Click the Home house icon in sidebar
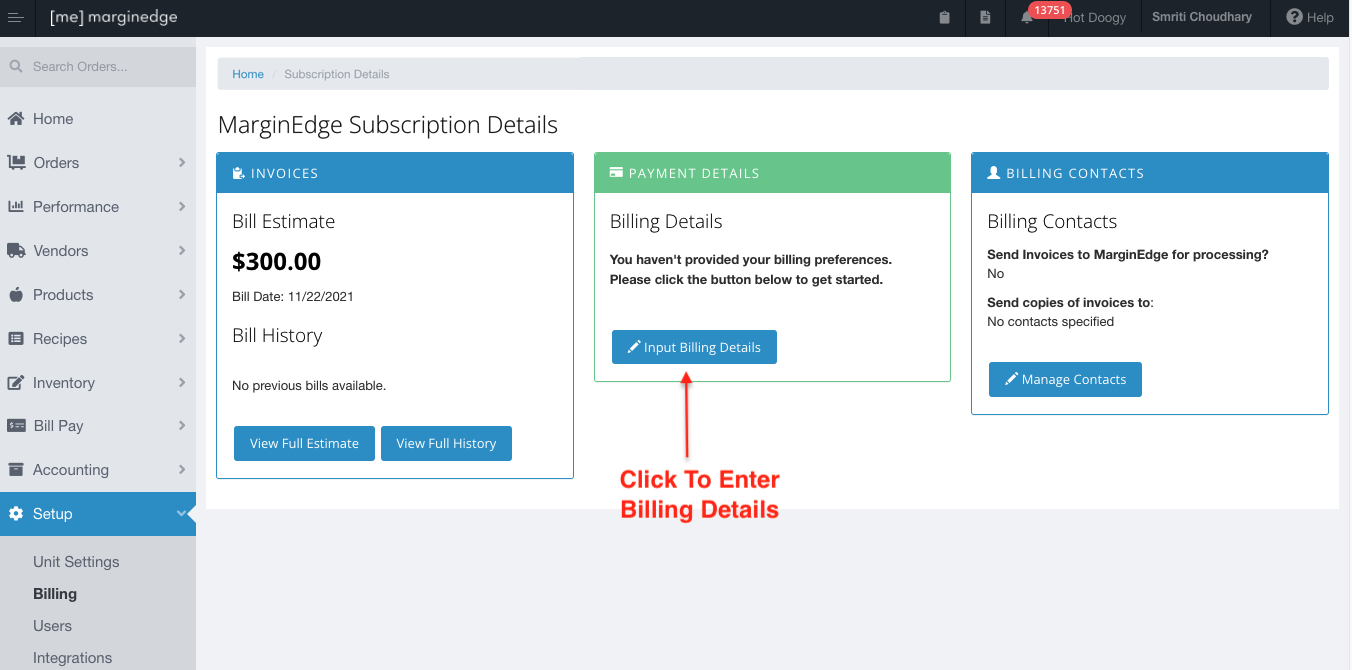Image resolution: width=1352 pixels, height=670 pixels. (x=16, y=119)
